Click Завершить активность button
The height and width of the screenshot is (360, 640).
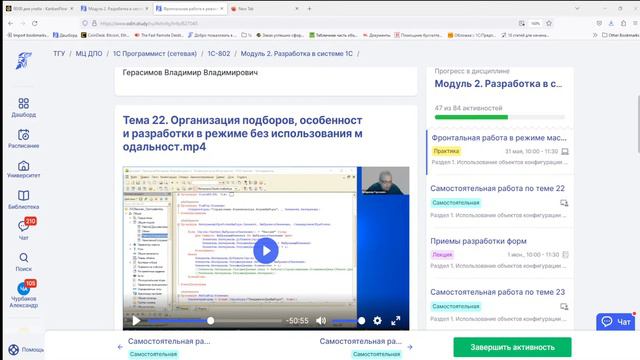click(512, 347)
